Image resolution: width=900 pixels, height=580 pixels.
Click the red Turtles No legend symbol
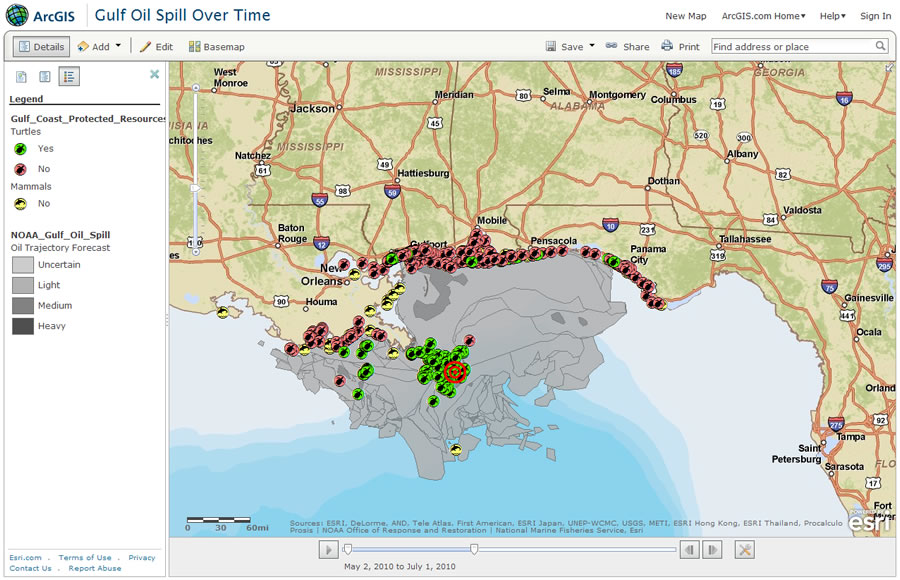coord(20,169)
